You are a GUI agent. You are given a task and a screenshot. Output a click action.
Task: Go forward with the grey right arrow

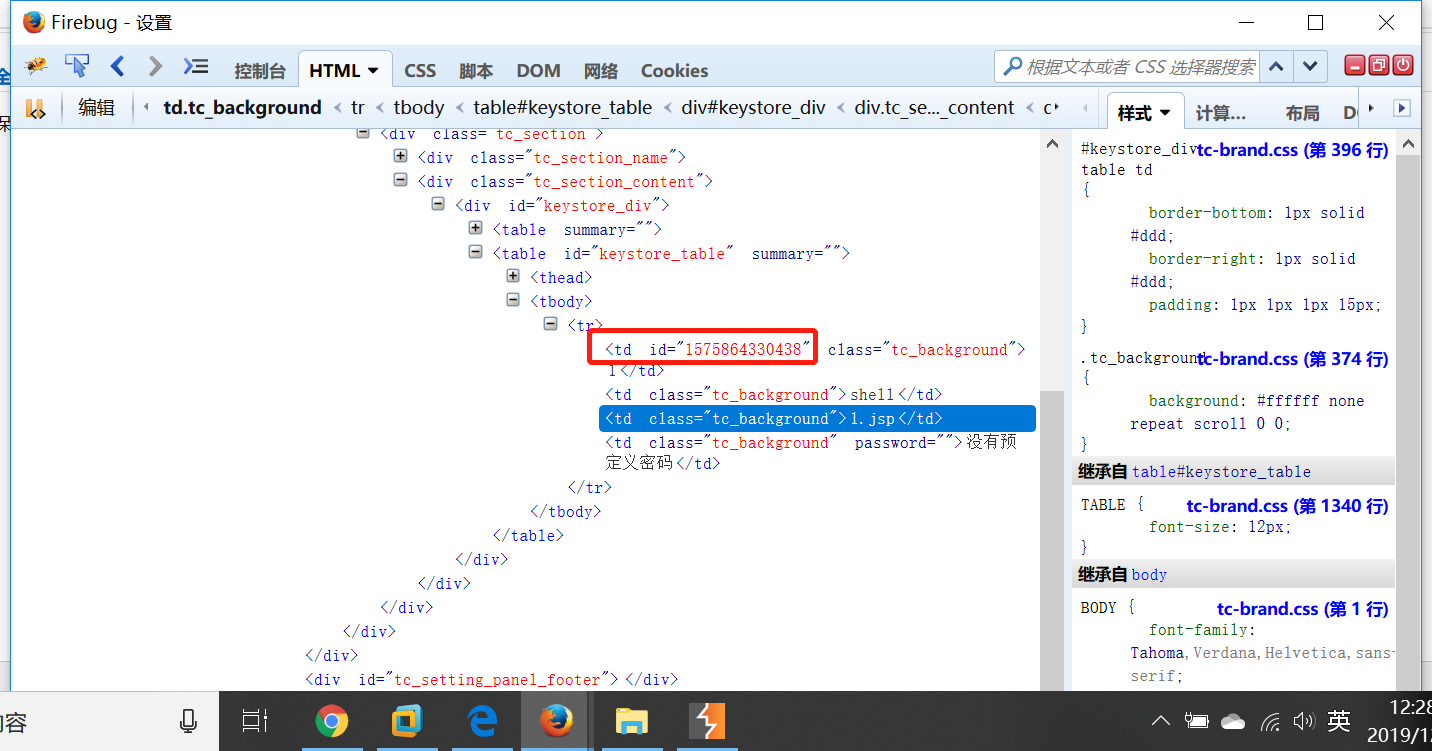155,66
